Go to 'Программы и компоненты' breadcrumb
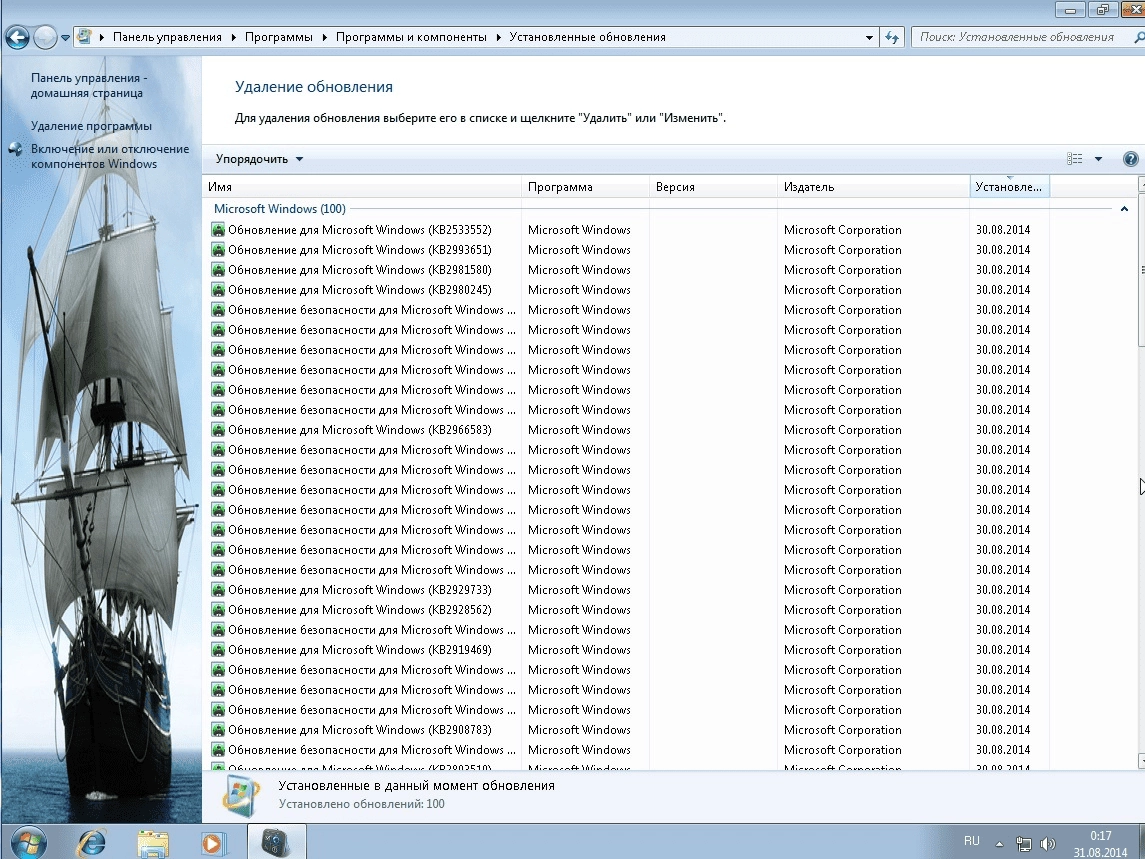The height and width of the screenshot is (859, 1145). [411, 37]
